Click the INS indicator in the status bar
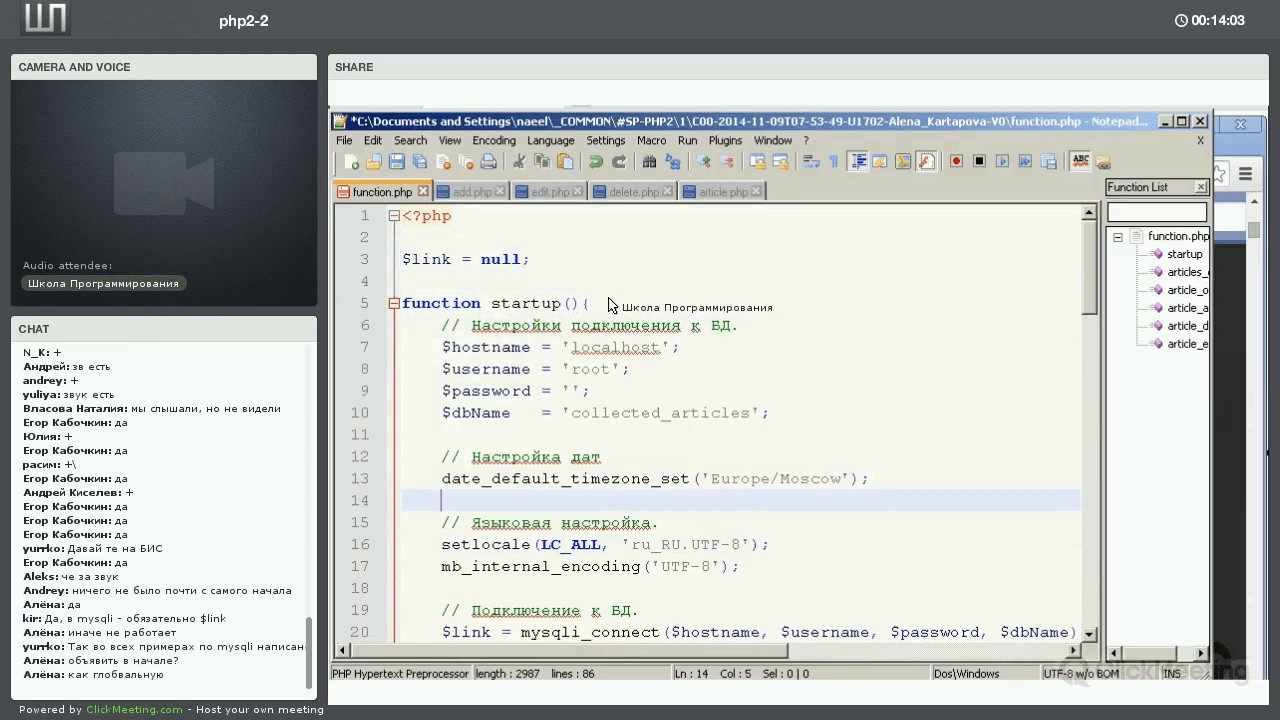This screenshot has height=720, width=1280. 1172,674
